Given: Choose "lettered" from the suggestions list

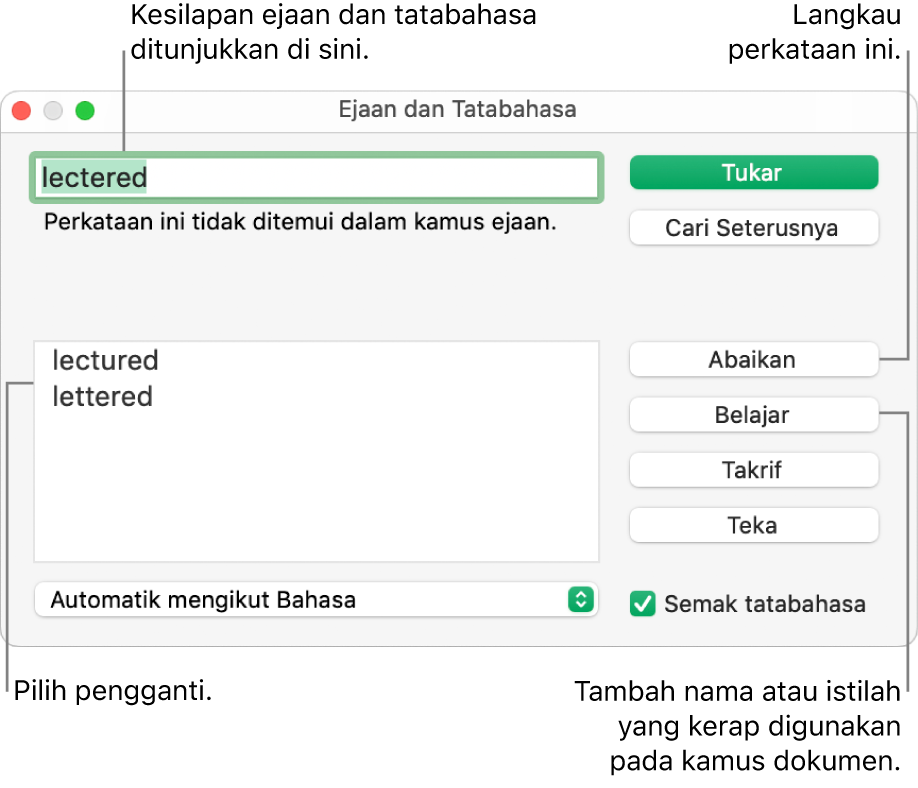Looking at the screenshot, I should (x=102, y=397).
